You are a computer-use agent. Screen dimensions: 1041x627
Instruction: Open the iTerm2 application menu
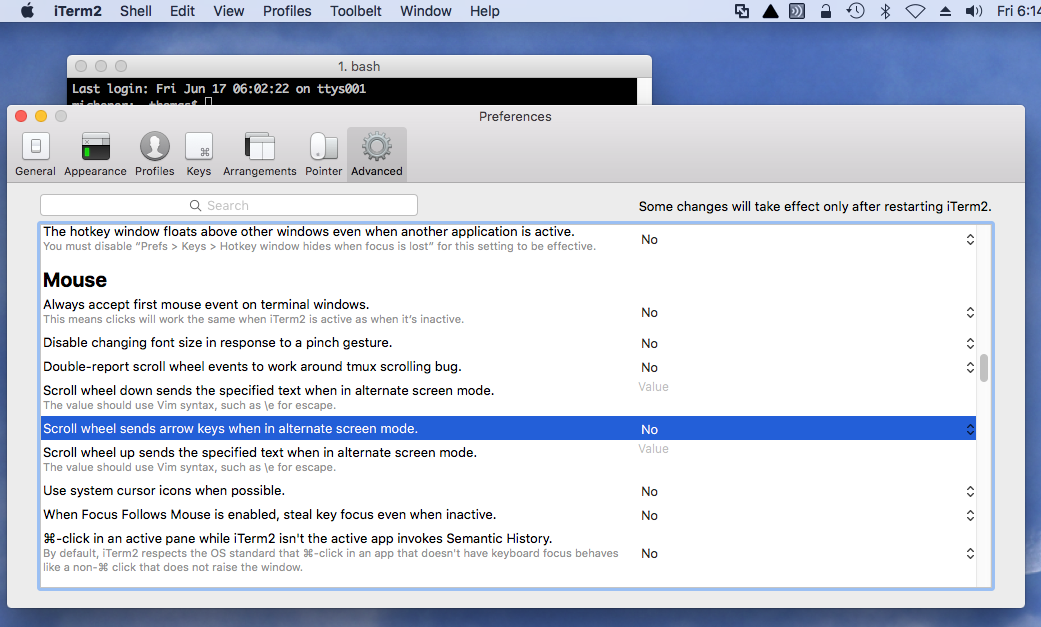pyautogui.click(x=78, y=11)
